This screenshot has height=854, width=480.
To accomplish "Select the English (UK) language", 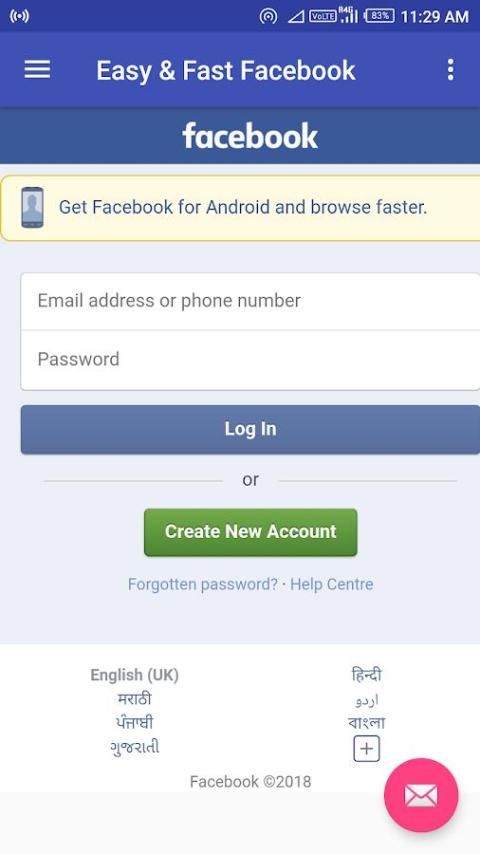I will click(x=135, y=675).
